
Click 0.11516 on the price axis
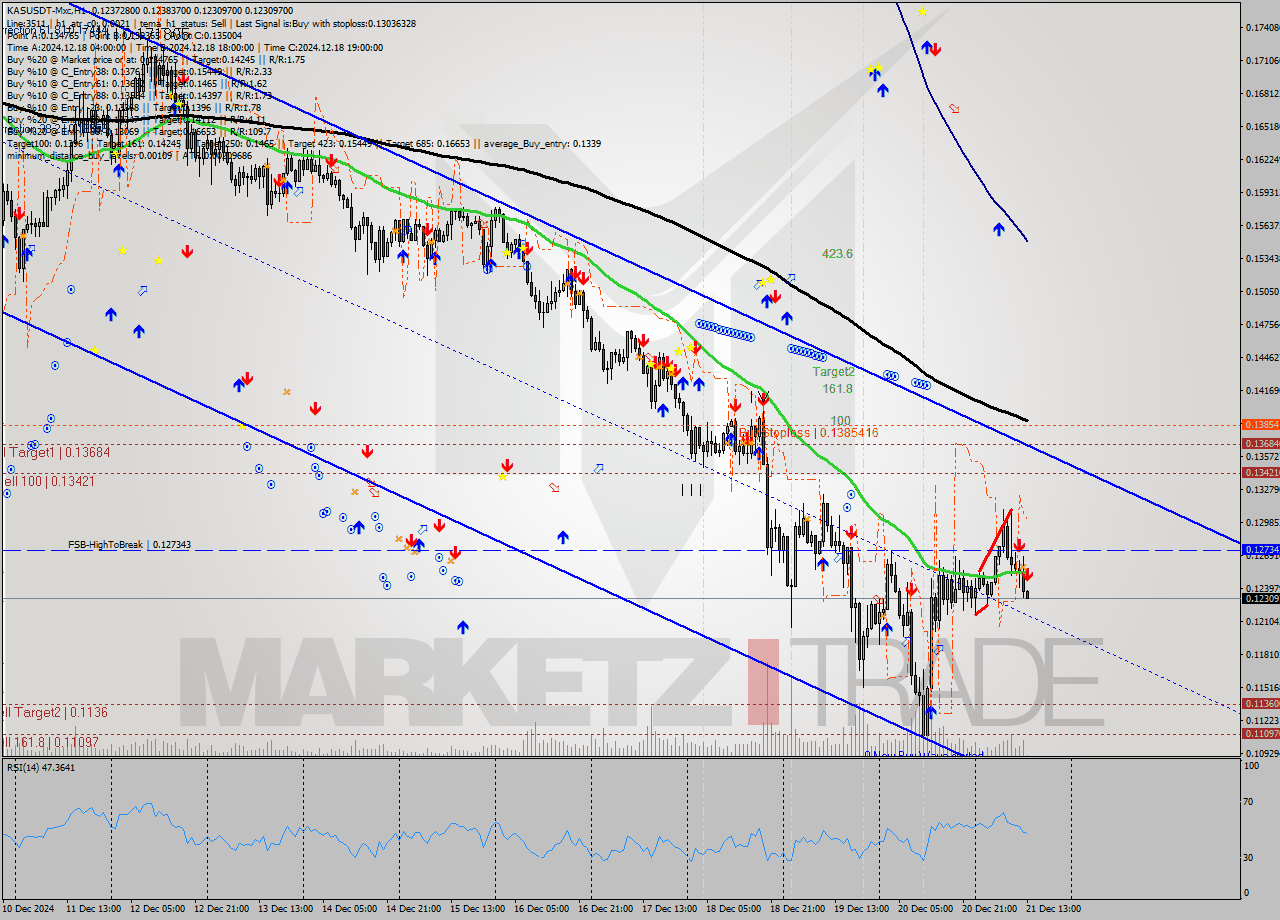[1261, 687]
